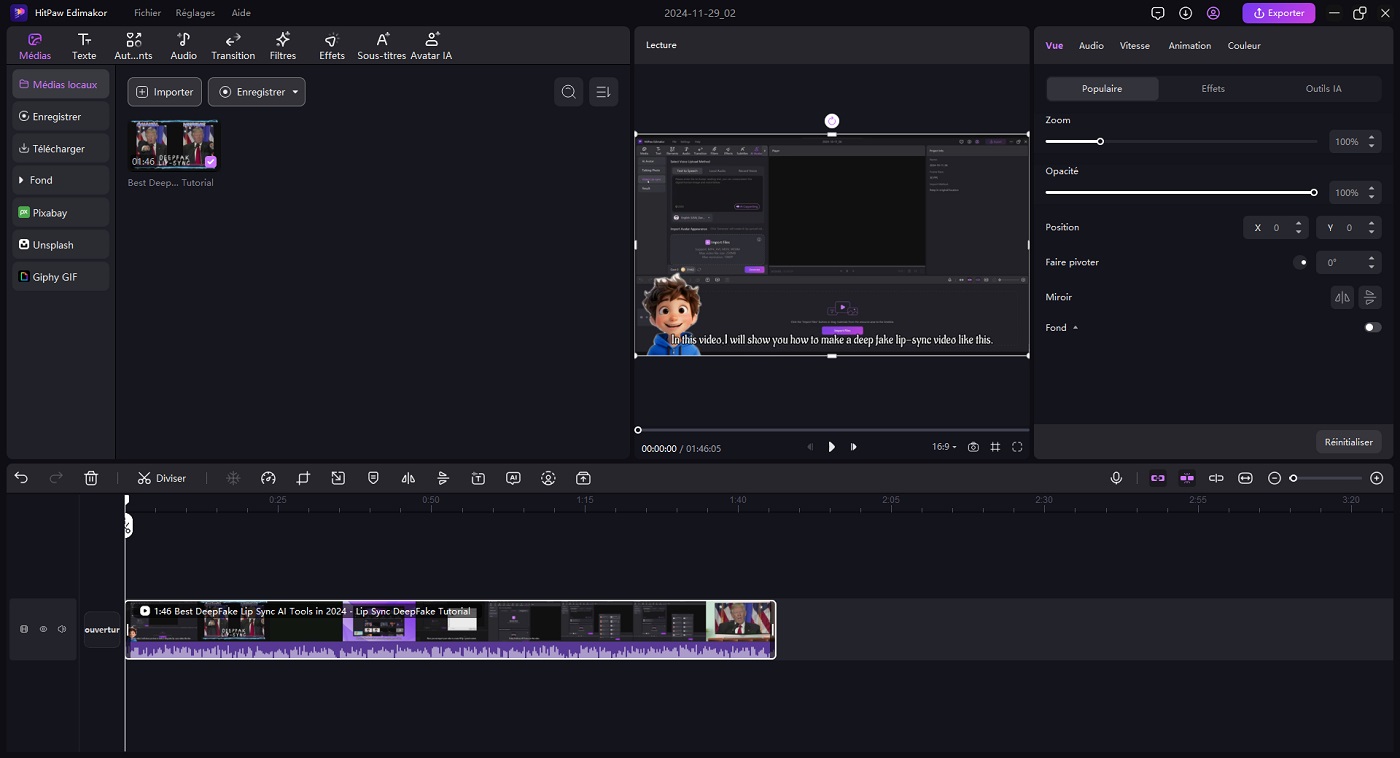Take a snapshot with camera icon
The height and width of the screenshot is (758, 1400).
(x=973, y=447)
